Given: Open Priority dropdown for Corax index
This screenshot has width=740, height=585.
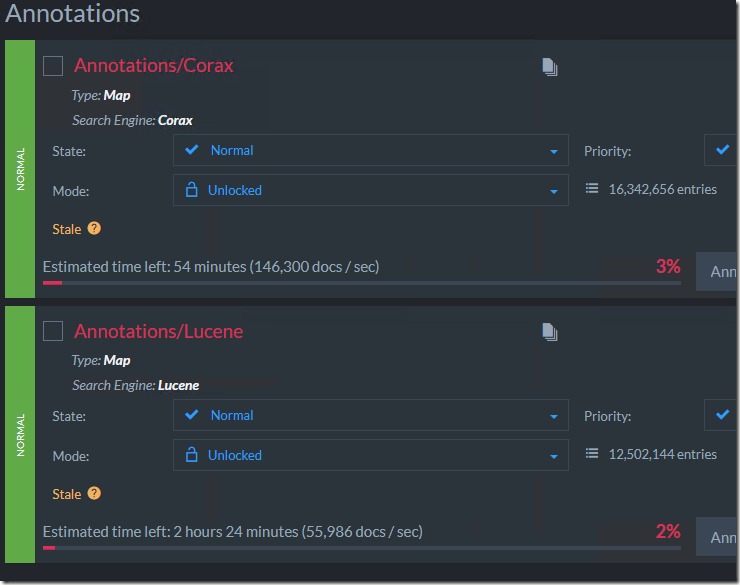Looking at the screenshot, I should pyautogui.click(x=721, y=150).
